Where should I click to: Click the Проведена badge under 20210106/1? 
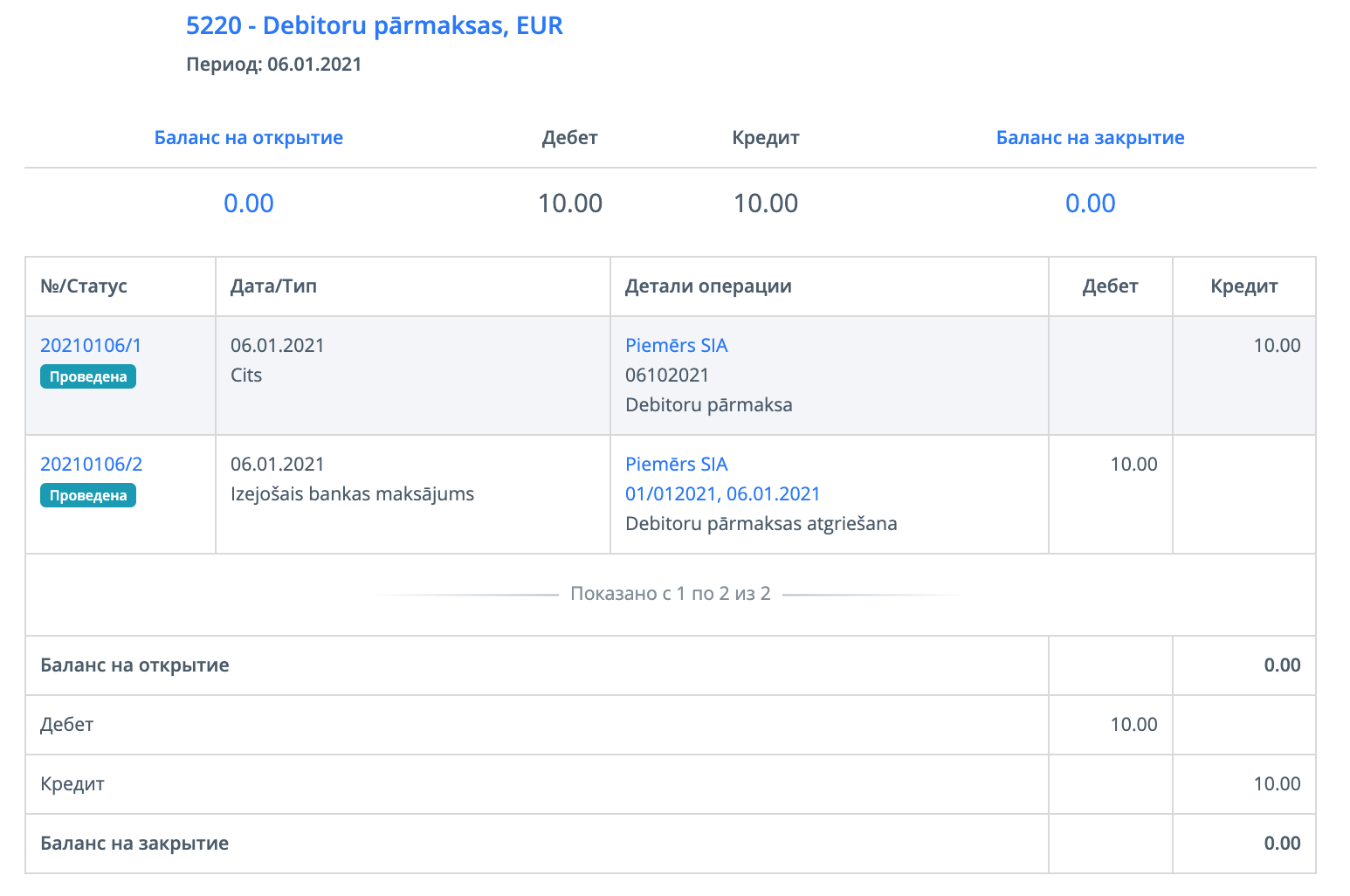[88, 377]
